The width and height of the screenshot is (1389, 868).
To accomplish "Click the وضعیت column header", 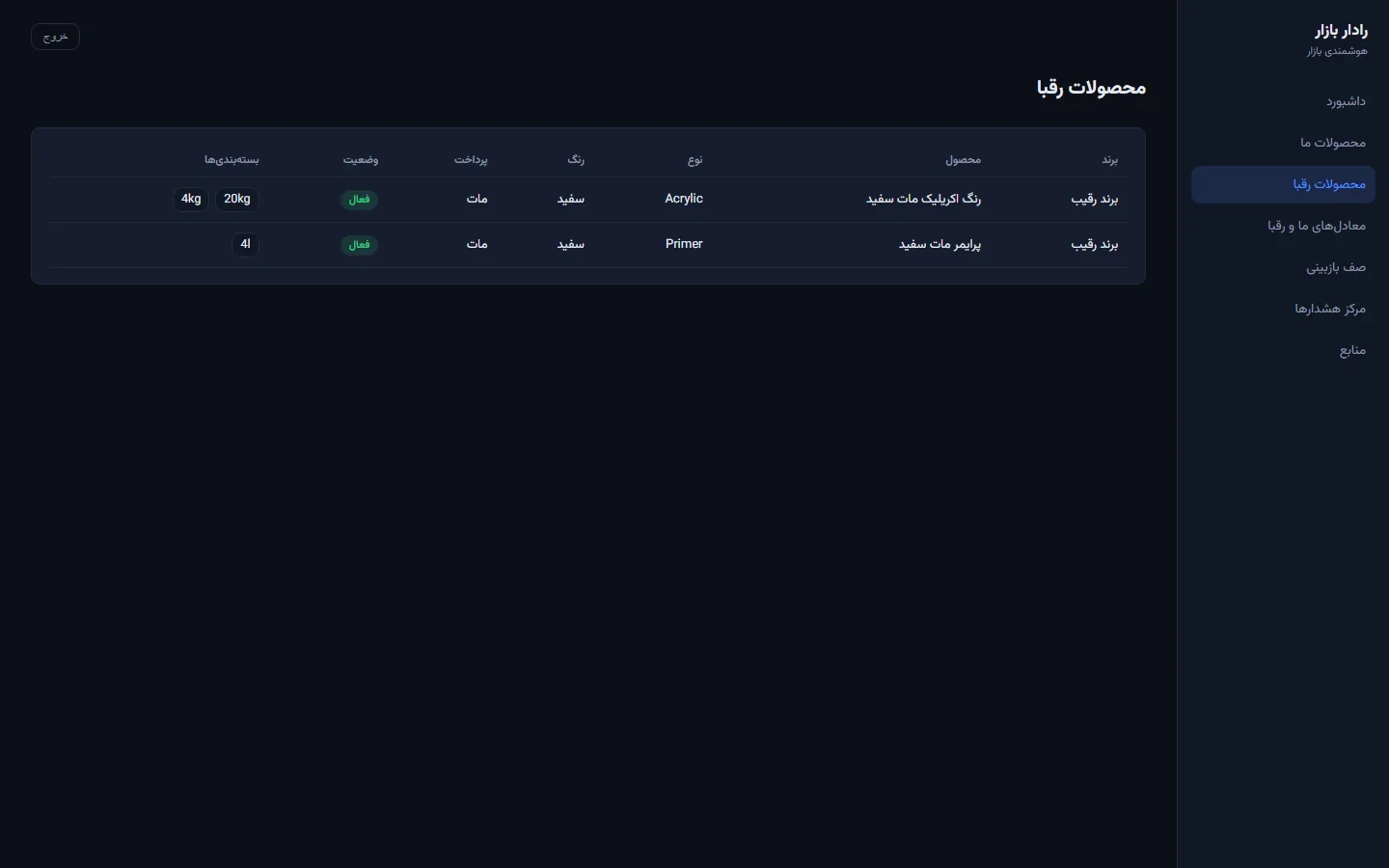I will click(x=361, y=160).
